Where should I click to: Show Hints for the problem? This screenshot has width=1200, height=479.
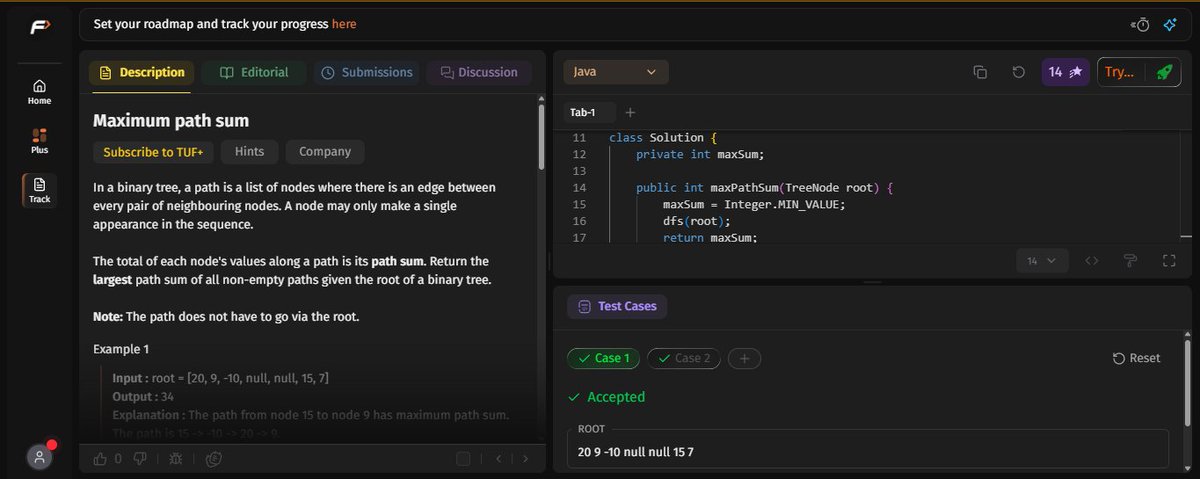250,152
